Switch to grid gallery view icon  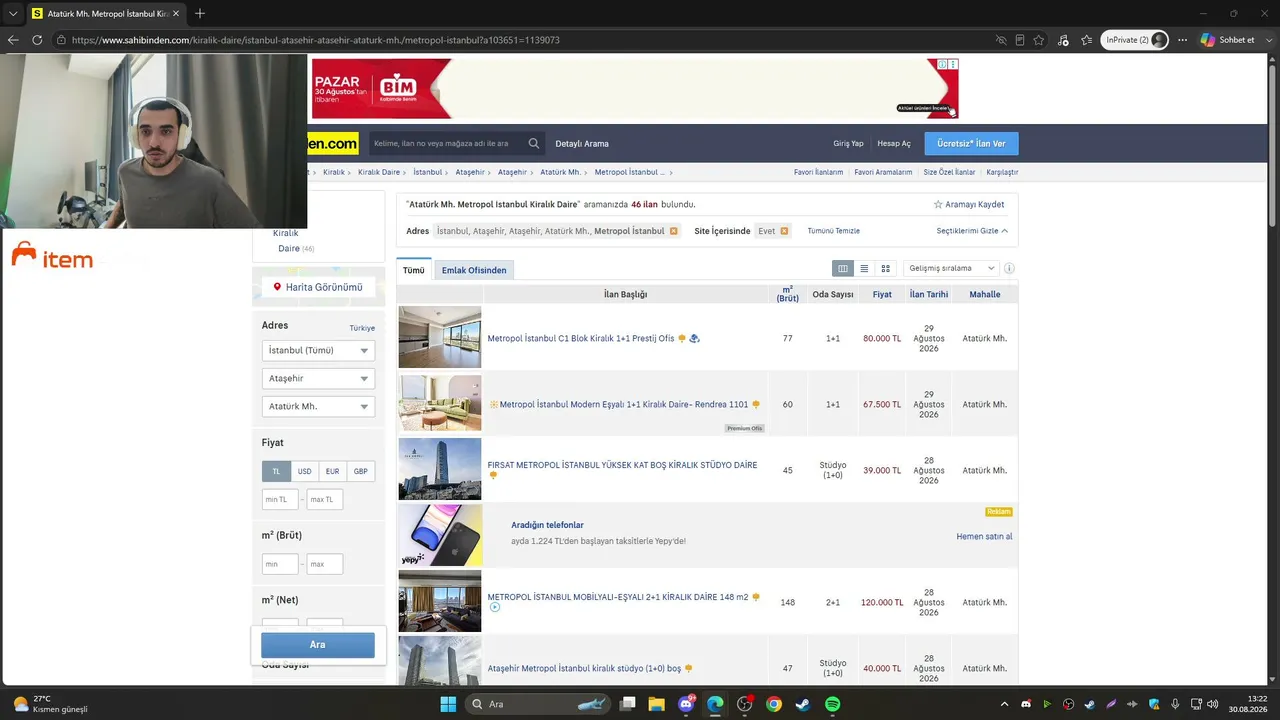coord(885,268)
